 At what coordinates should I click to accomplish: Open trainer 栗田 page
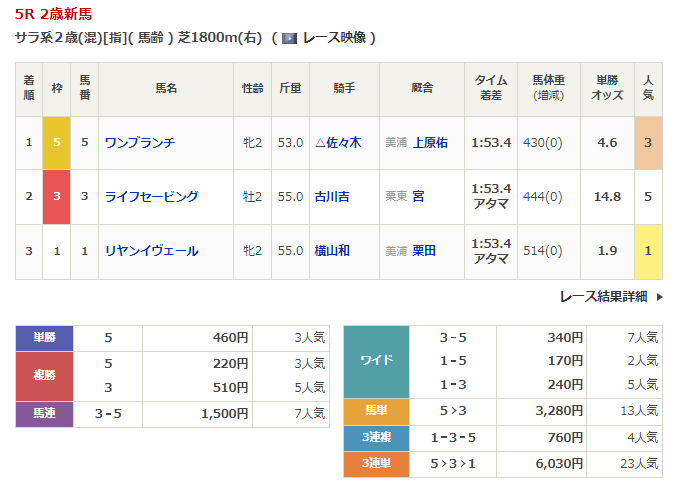click(424, 251)
